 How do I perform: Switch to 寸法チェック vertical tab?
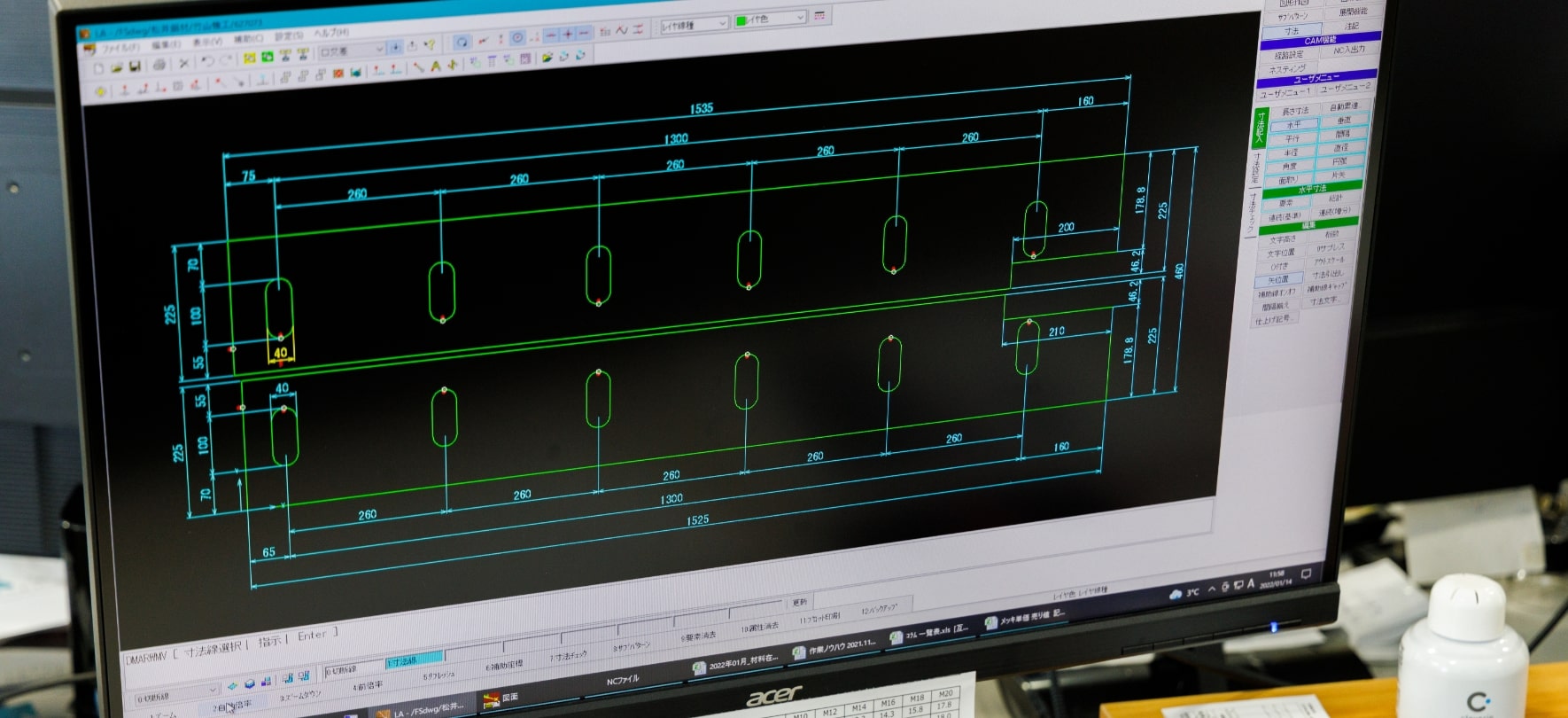[1252, 214]
